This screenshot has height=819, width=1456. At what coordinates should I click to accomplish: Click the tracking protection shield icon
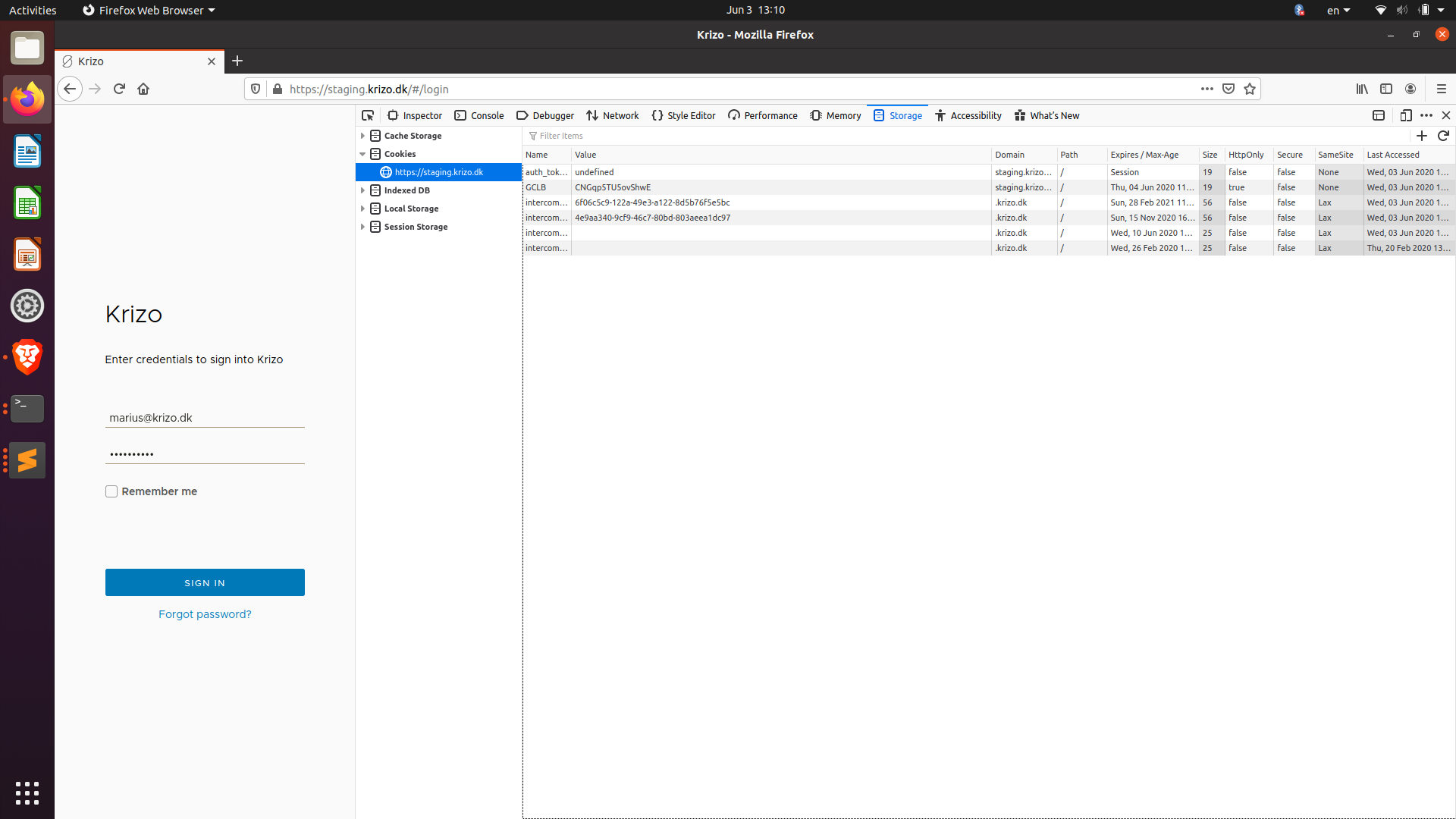256,89
